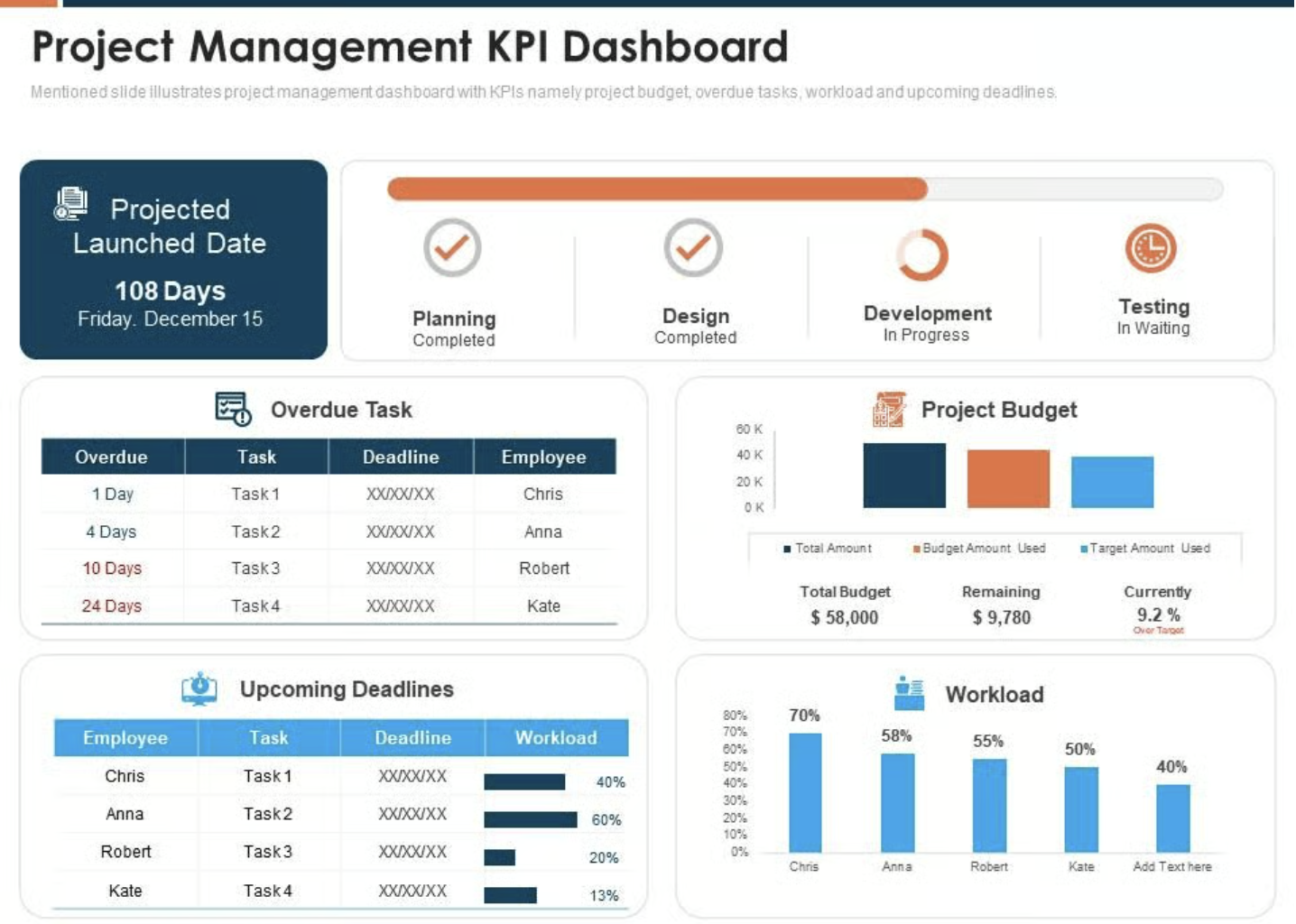Click the 24 Days overdue entry

pos(112,606)
